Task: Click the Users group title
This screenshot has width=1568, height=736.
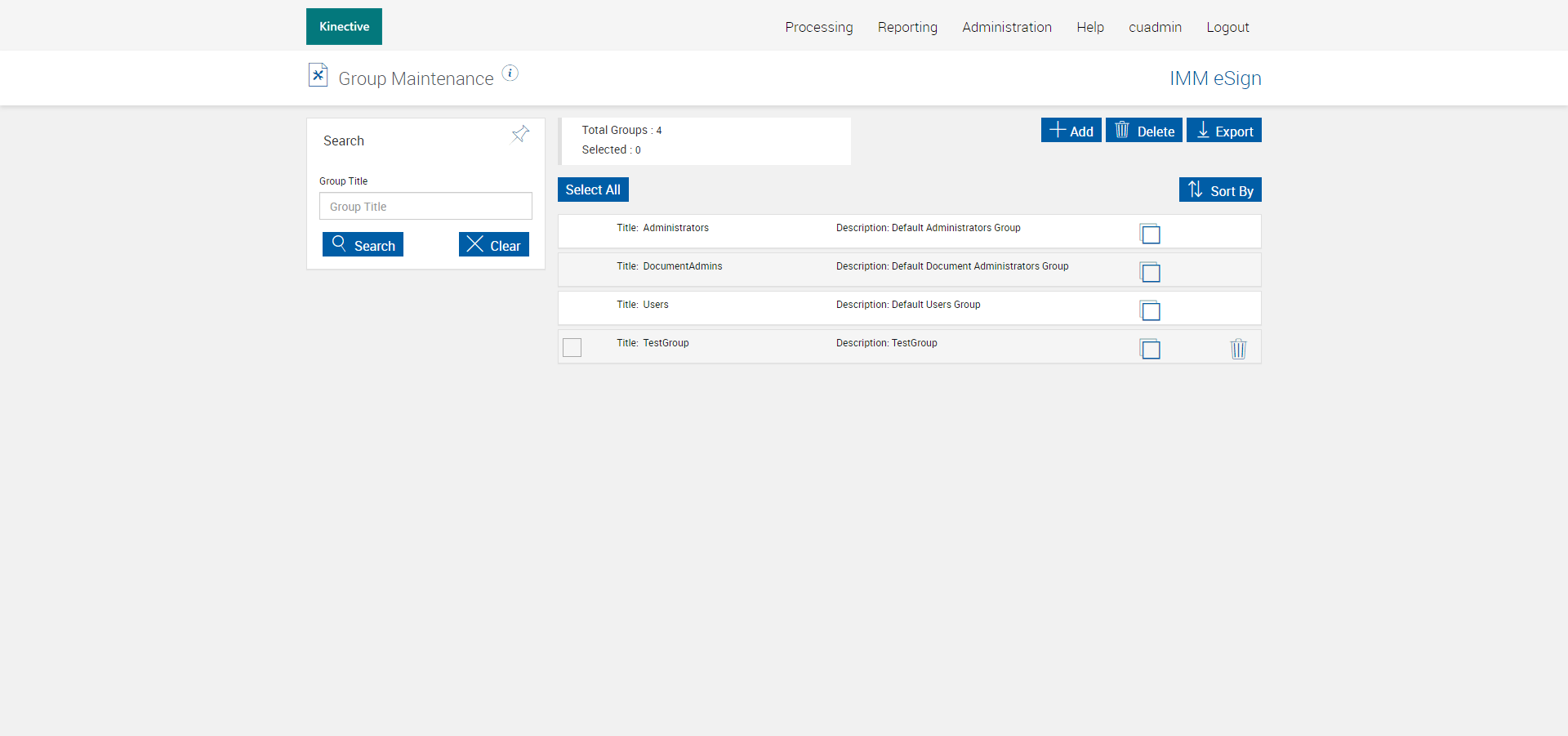Action: 656,305
